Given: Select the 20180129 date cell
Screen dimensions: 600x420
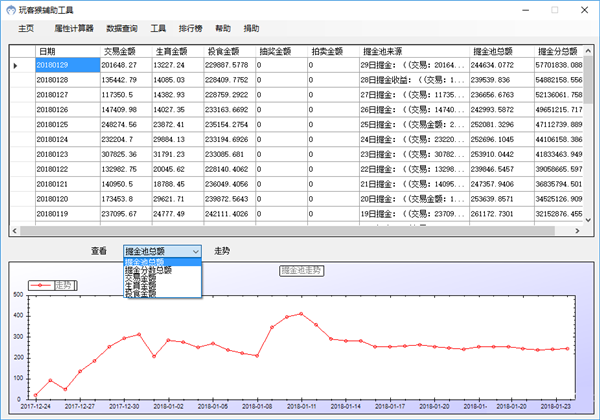Looking at the screenshot, I should (x=66, y=65).
